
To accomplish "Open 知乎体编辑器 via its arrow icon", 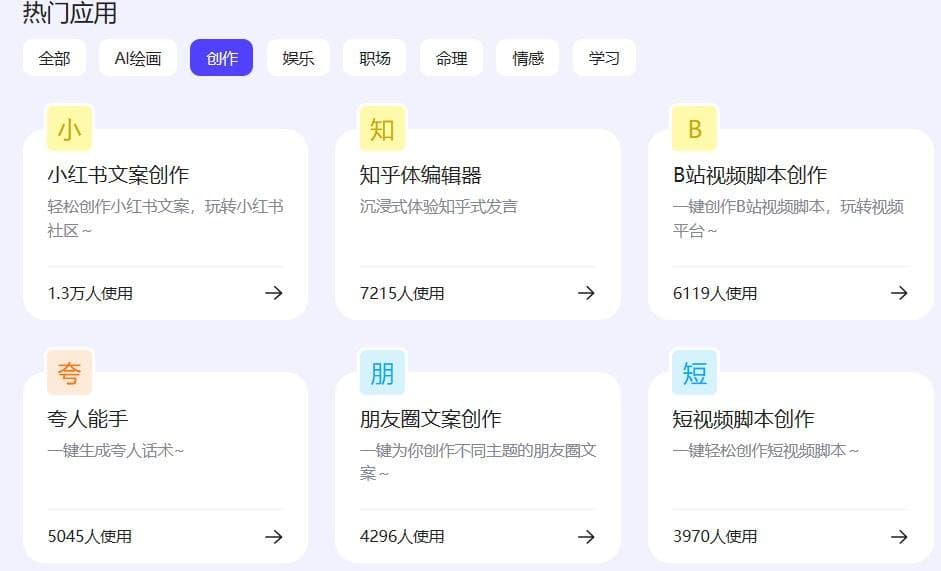I will click(586, 293).
